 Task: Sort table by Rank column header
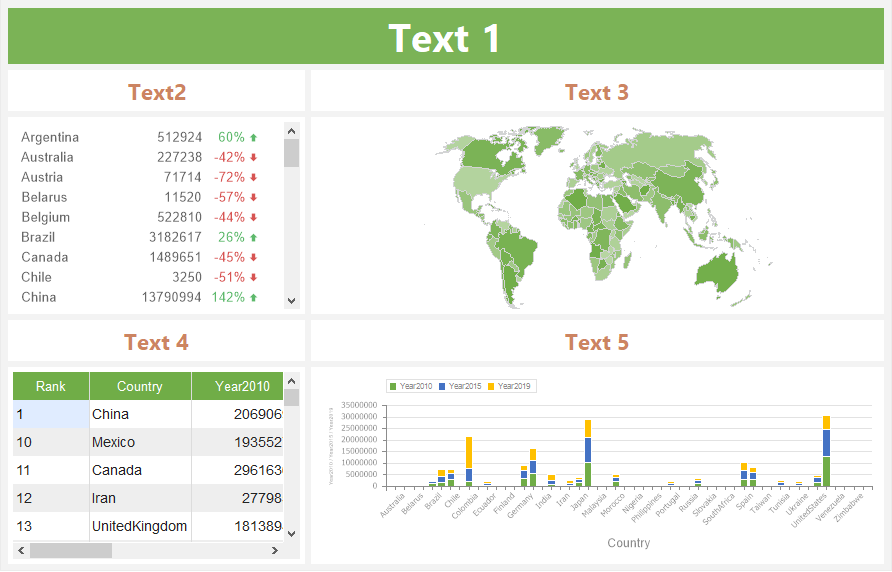tap(51, 387)
